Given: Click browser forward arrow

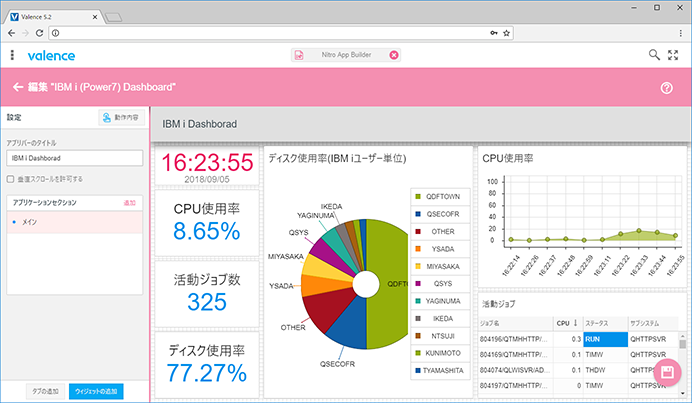Looking at the screenshot, I should point(25,33).
